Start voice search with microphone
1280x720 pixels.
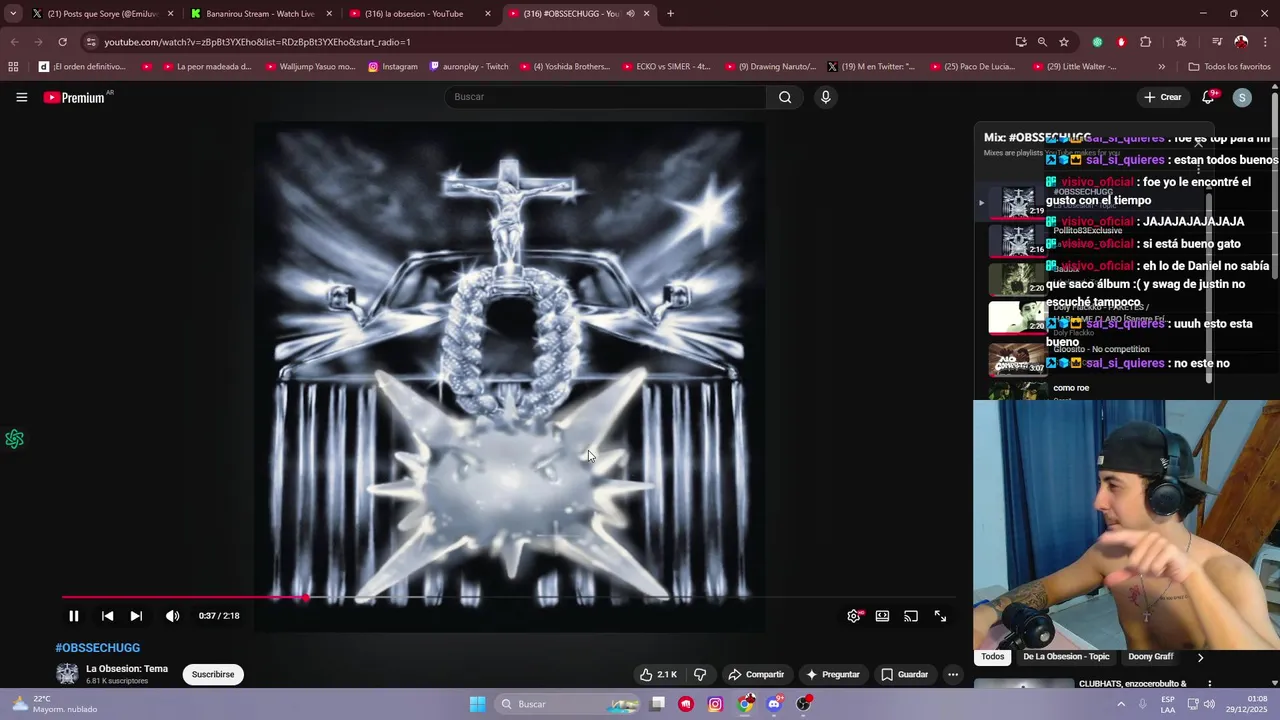tap(825, 97)
